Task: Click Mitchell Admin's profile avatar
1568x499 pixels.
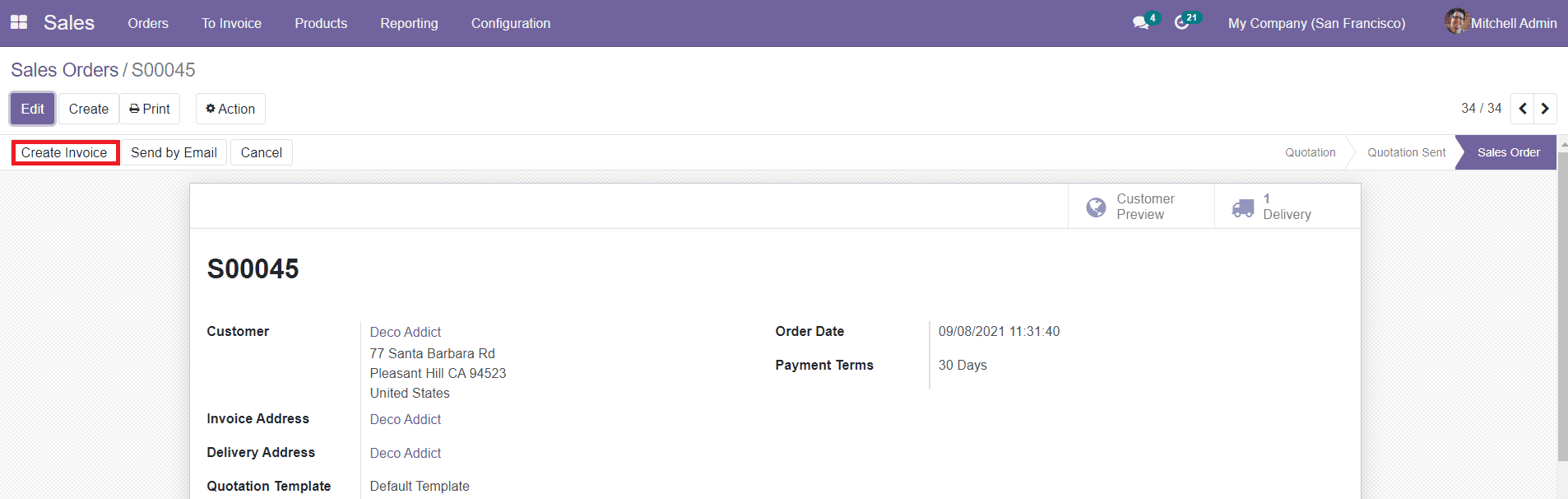Action: [x=1456, y=21]
